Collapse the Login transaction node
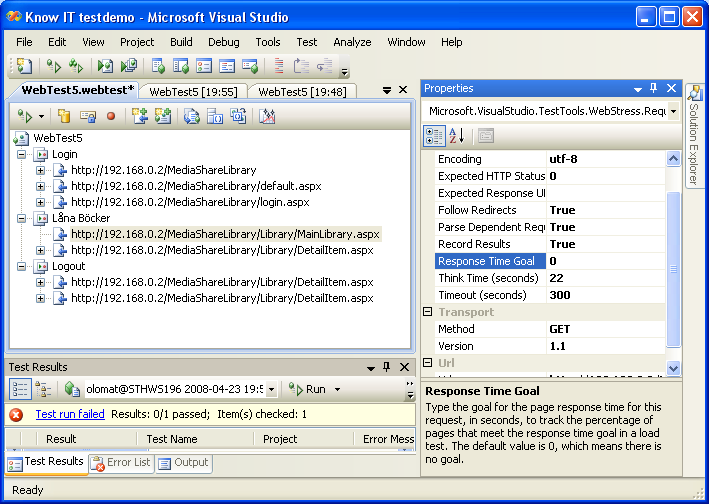The width and height of the screenshot is (709, 504). (21, 155)
